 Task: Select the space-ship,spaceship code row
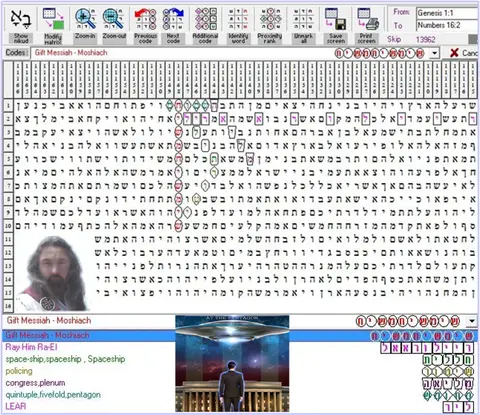(65, 359)
